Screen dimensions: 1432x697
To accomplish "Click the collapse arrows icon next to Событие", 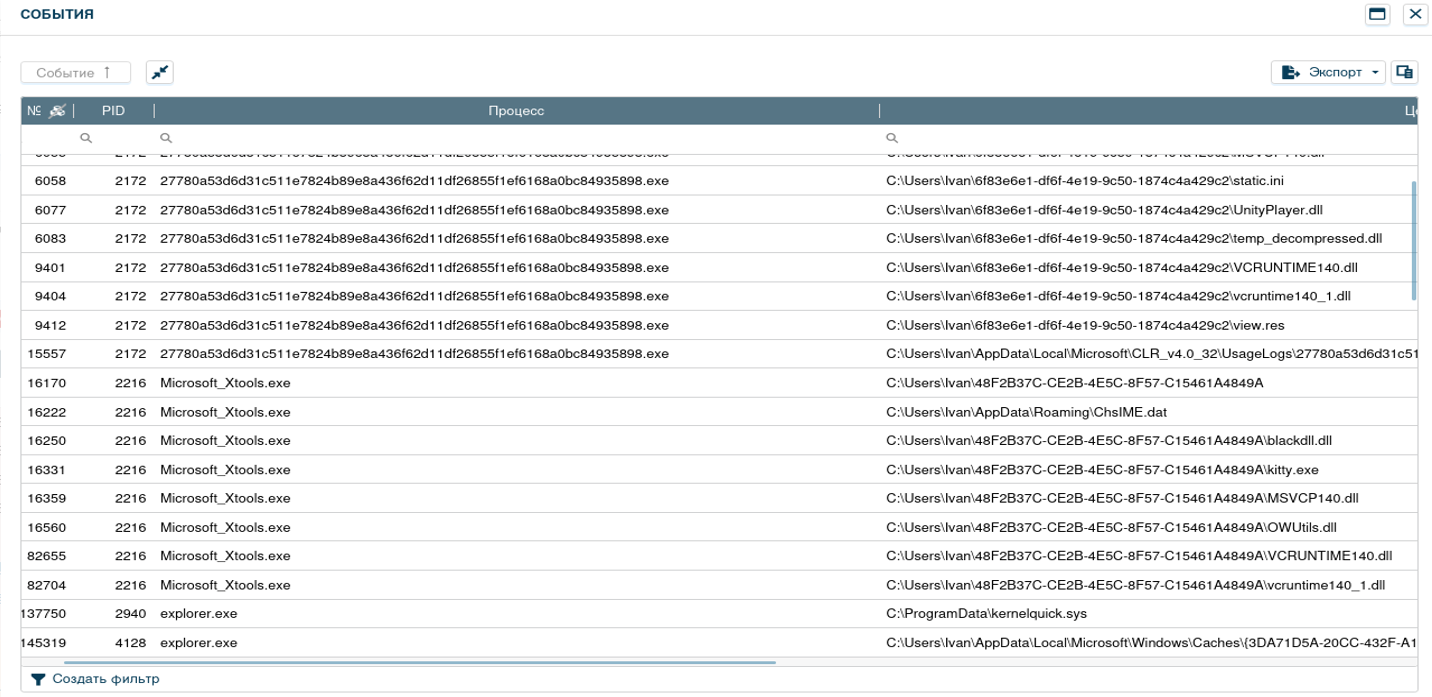I will pyautogui.click(x=160, y=72).
